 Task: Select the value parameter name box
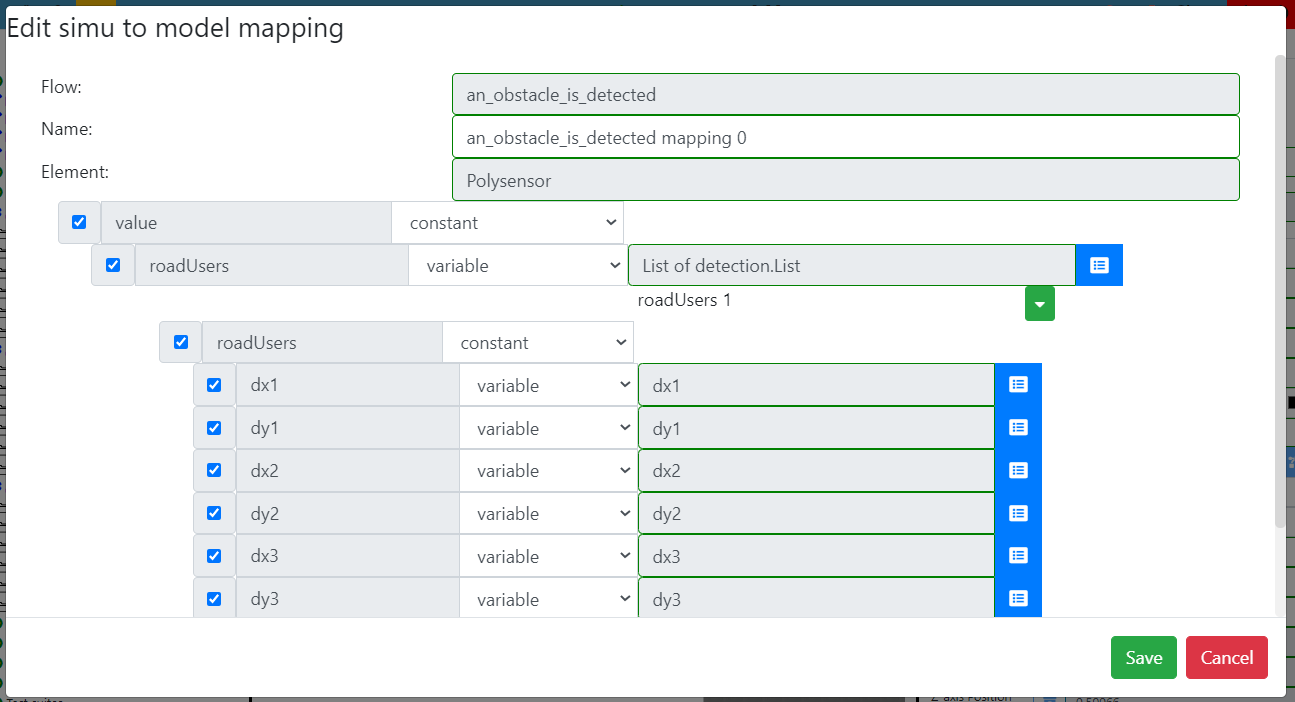[x=246, y=222]
